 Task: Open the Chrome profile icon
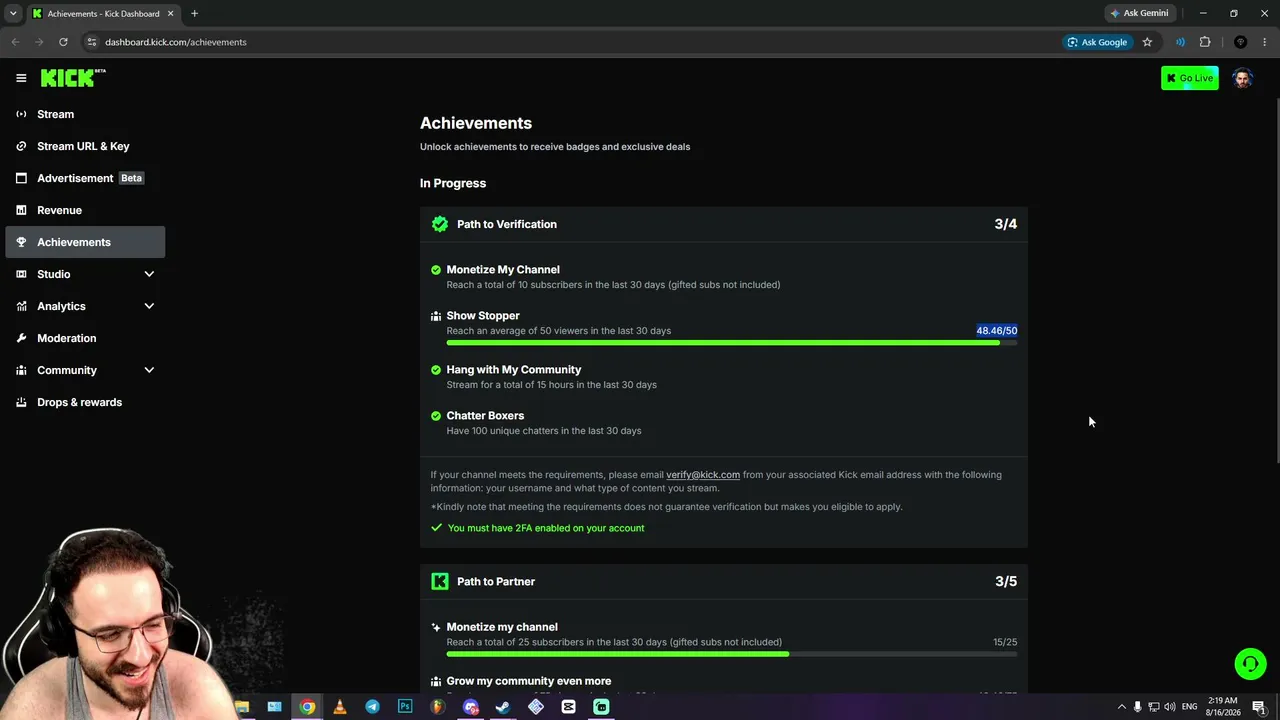tap(1240, 42)
